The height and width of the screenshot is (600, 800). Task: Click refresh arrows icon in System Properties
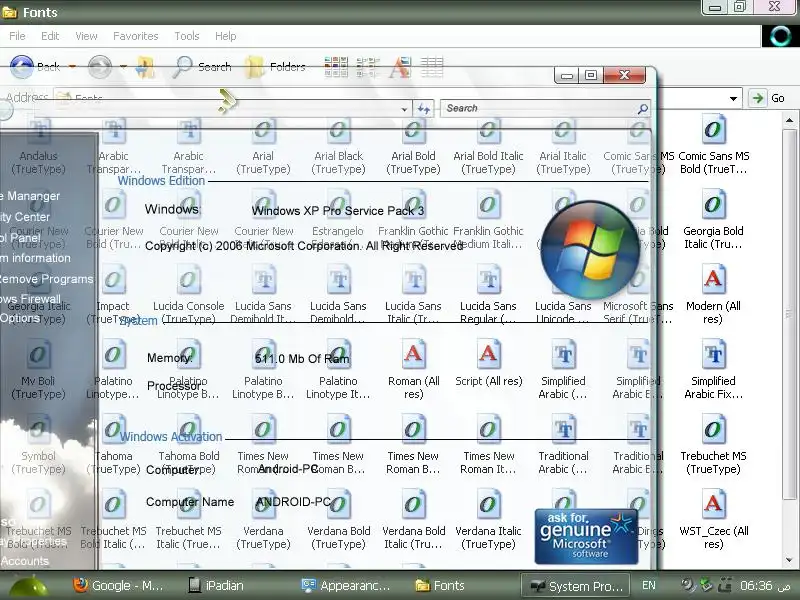[423, 108]
